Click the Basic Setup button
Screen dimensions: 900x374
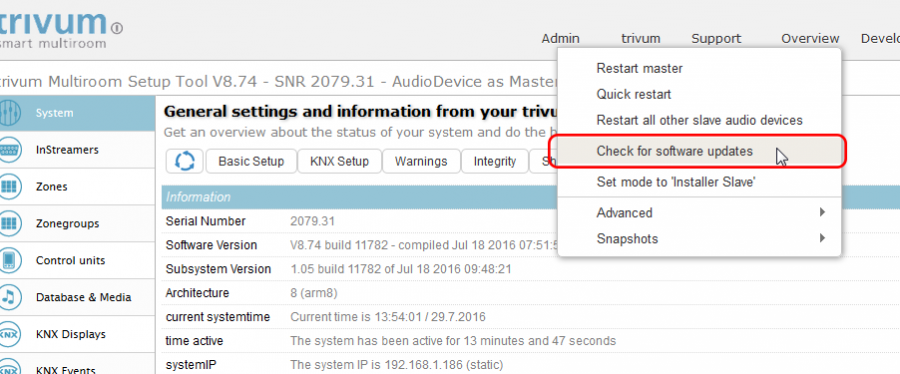[x=251, y=161]
